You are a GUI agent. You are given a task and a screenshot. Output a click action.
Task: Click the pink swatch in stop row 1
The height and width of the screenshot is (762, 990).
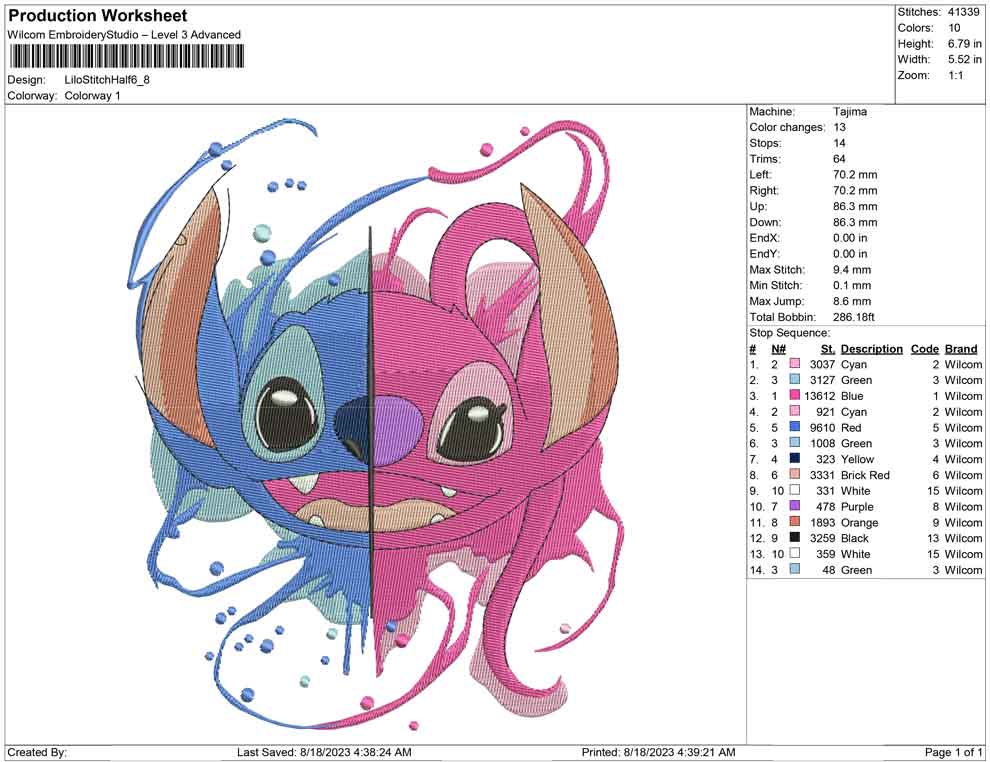795,364
